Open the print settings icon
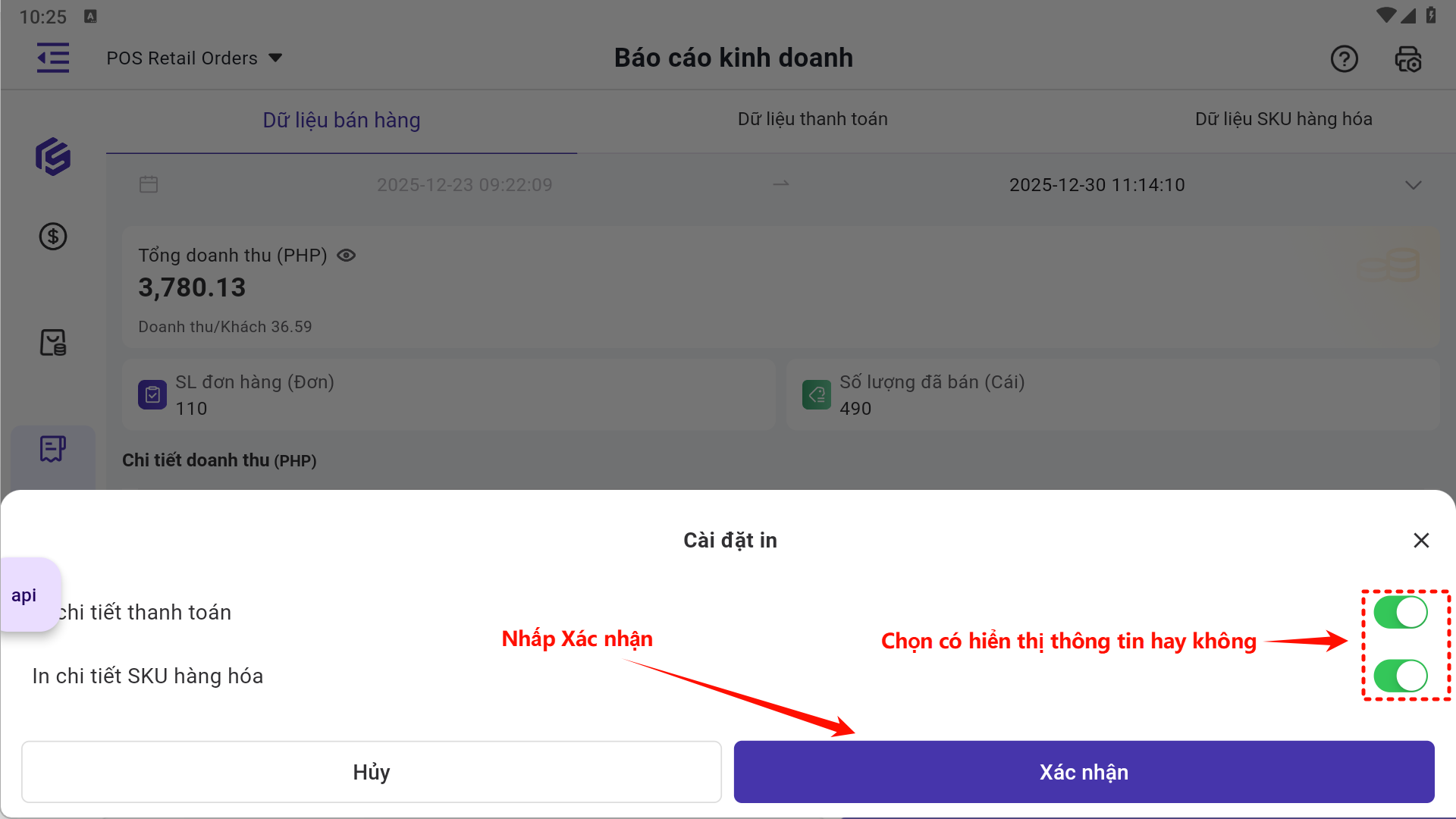 [x=1408, y=58]
